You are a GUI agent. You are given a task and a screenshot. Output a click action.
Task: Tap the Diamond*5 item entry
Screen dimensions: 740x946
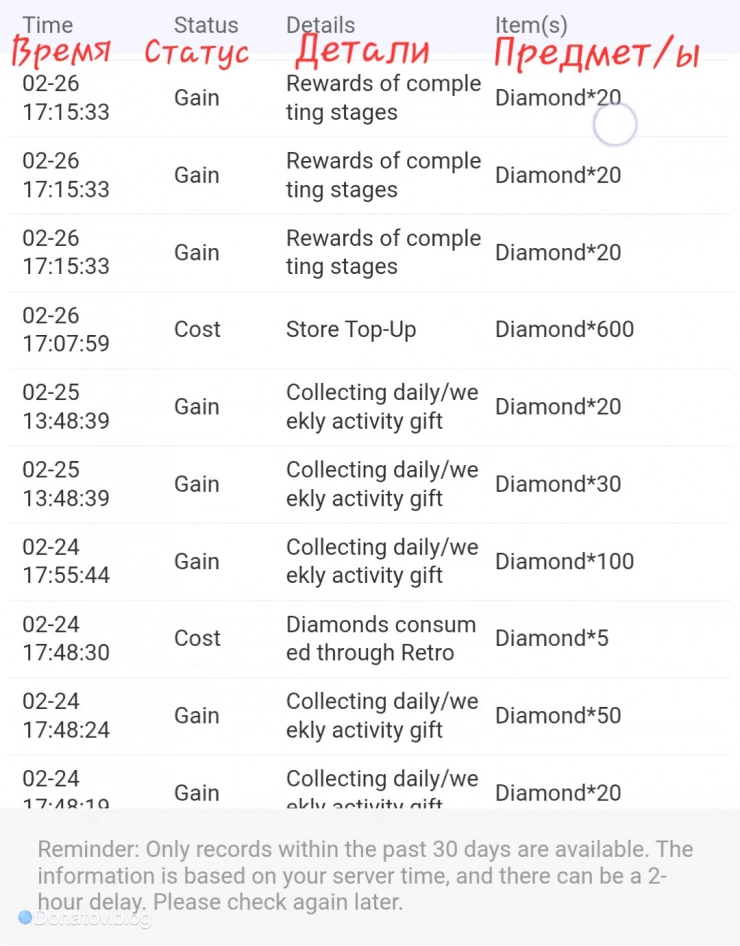551,638
